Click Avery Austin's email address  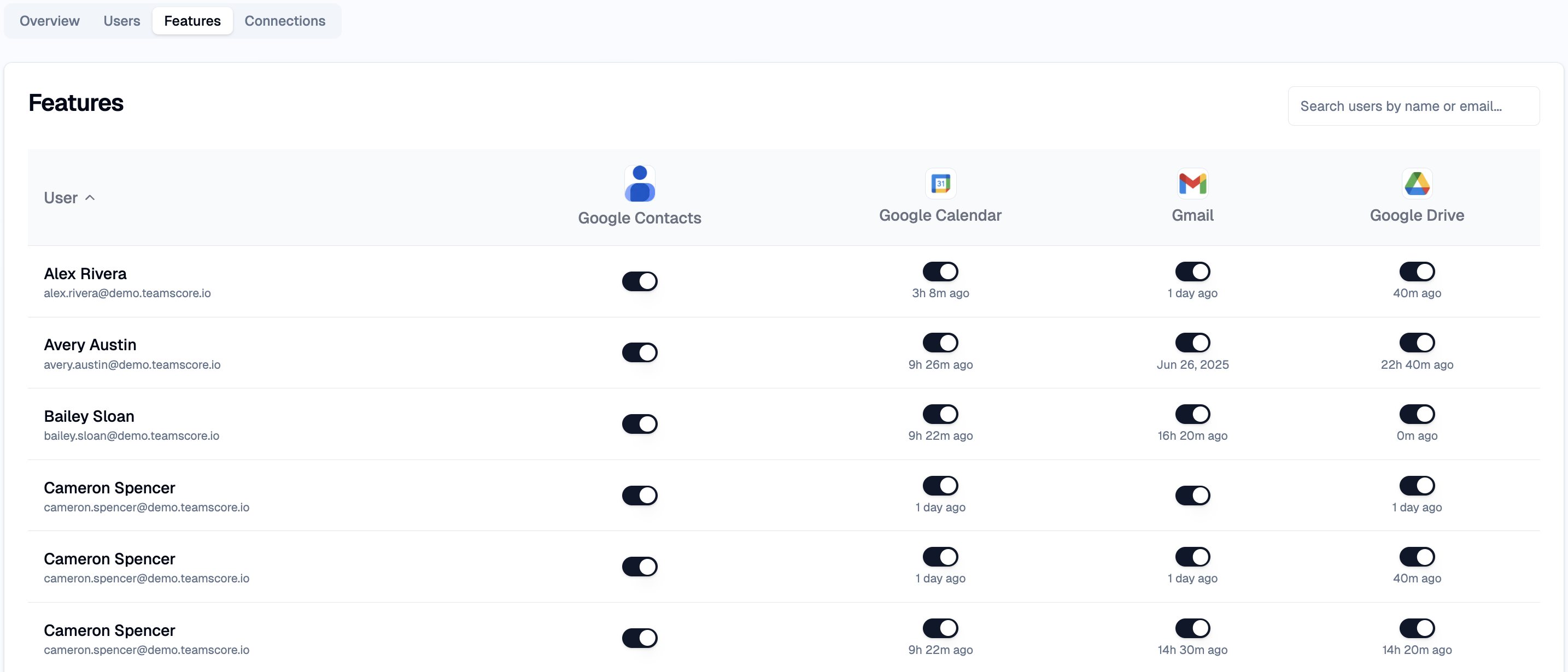click(132, 364)
